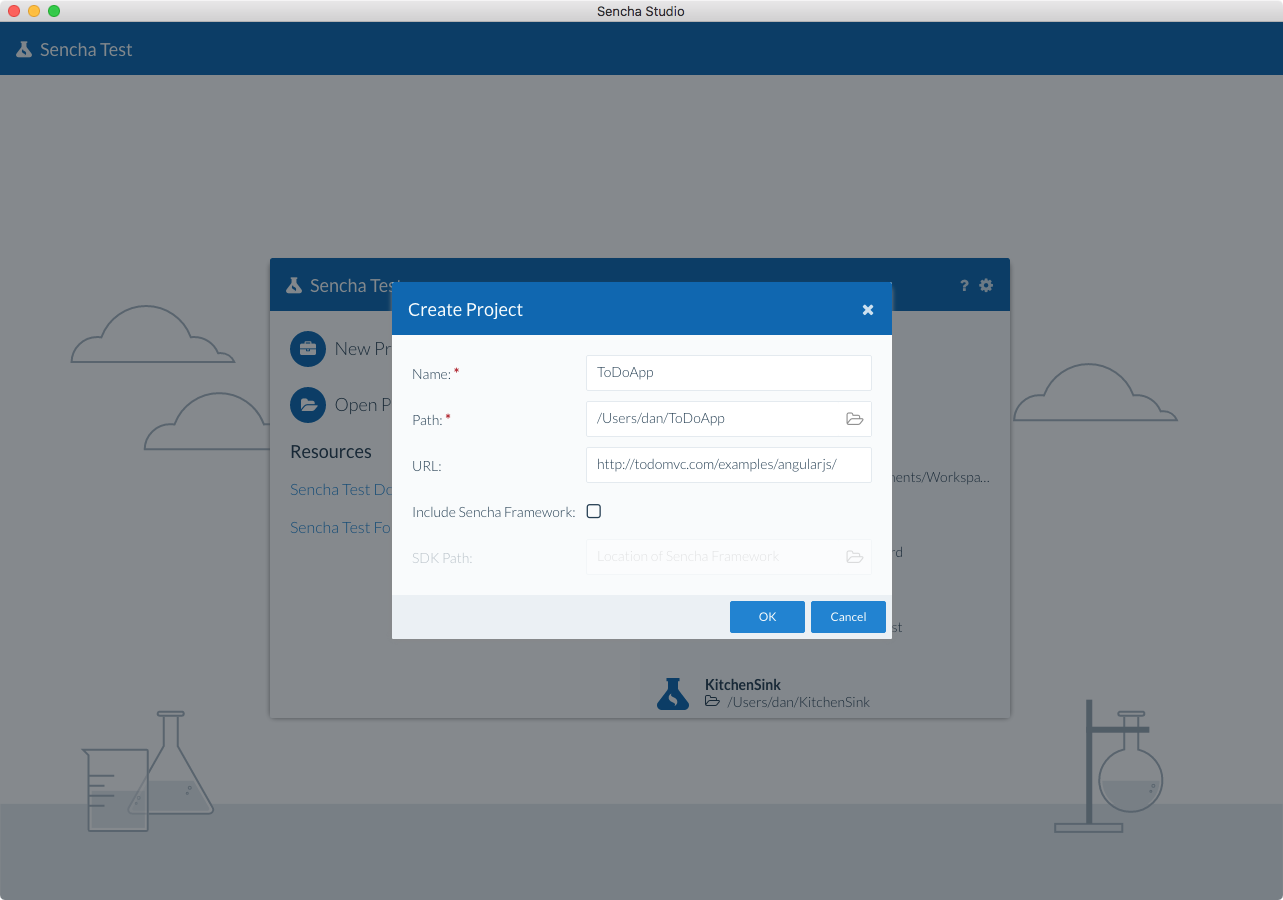This screenshot has height=900, width=1283.
Task: Open folder browser for Path field
Action: (854, 419)
